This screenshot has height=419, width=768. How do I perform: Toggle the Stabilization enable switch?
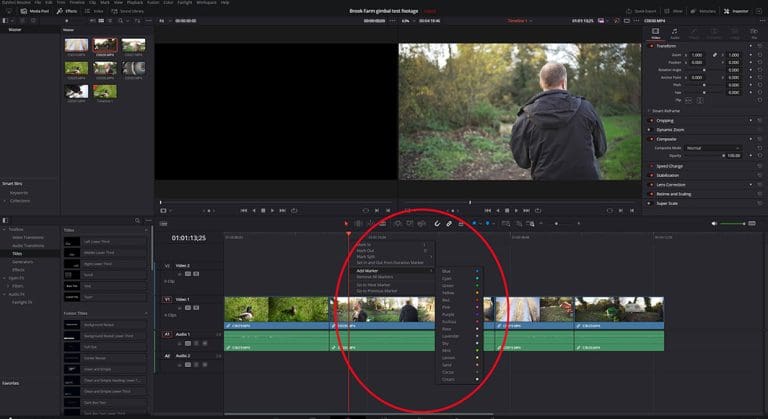pyautogui.click(x=651, y=175)
